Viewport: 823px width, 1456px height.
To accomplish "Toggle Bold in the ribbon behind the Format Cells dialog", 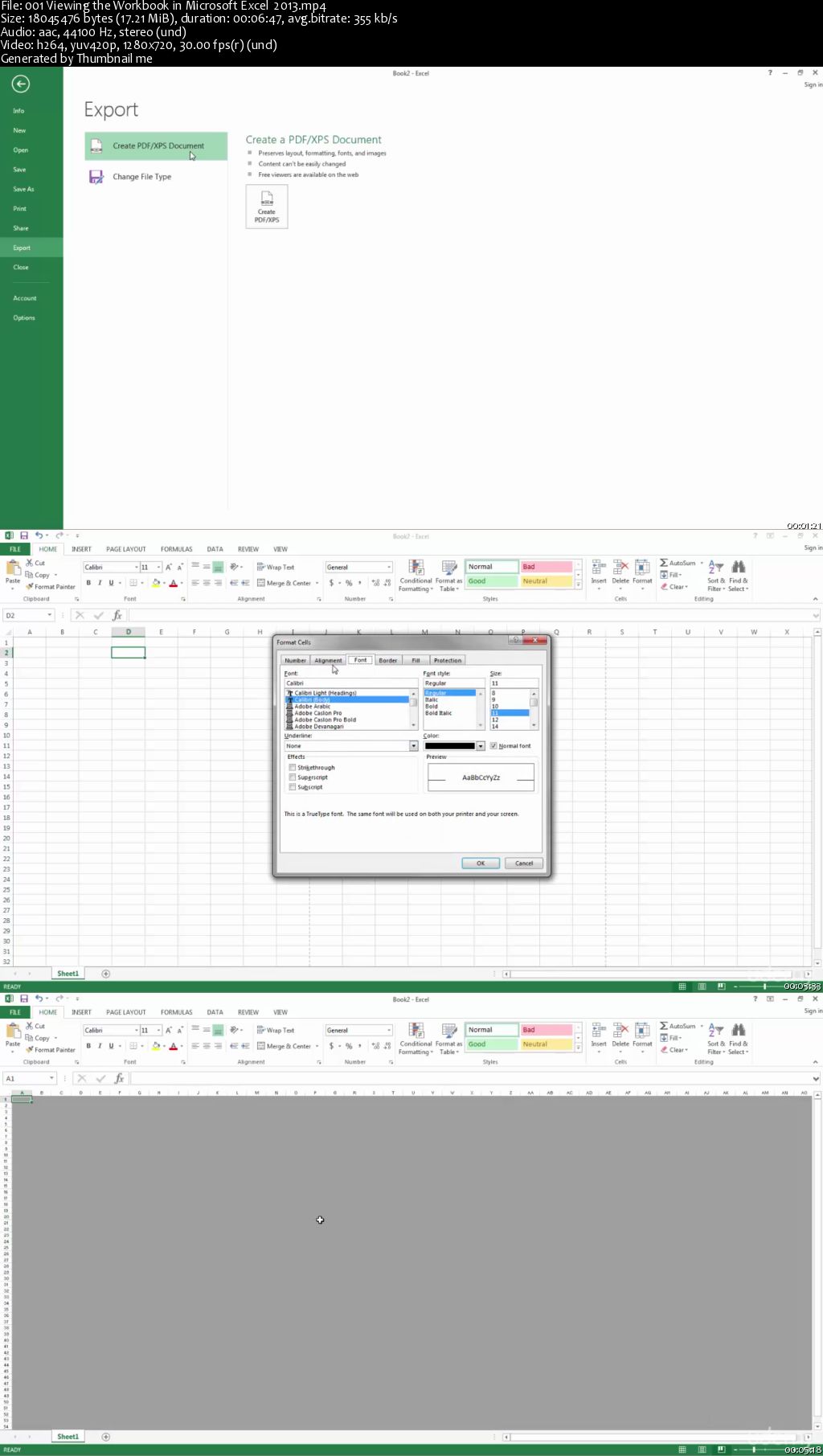I will [x=88, y=583].
